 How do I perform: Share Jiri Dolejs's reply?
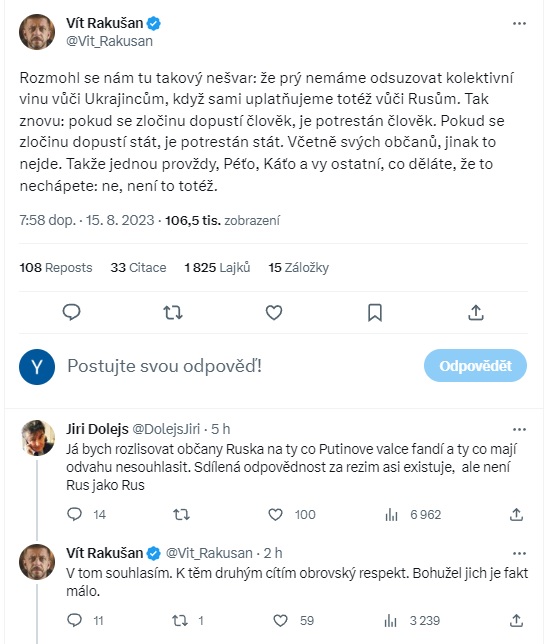(x=516, y=515)
